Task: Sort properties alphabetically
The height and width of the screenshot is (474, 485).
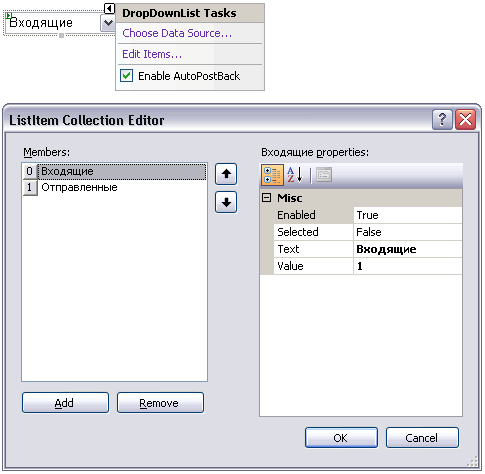Action: coord(295,175)
